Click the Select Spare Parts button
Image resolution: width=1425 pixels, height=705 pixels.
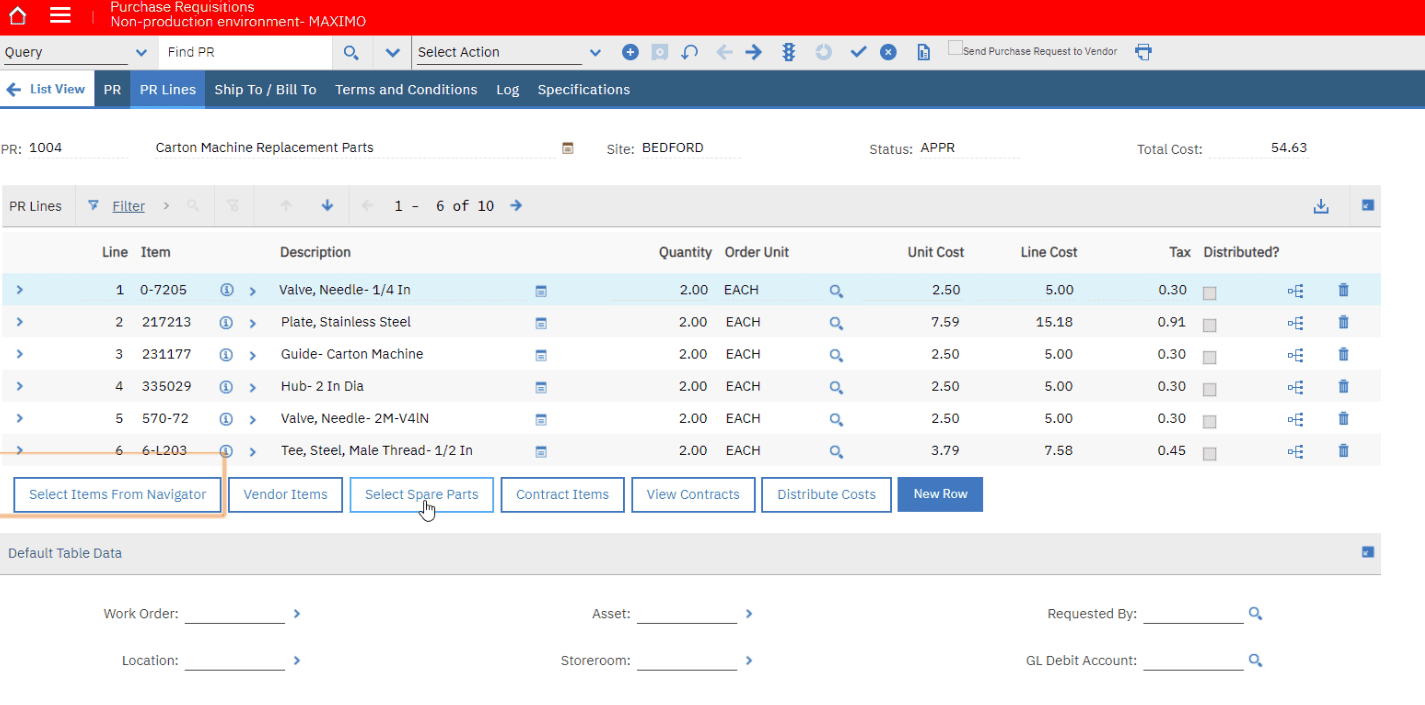coord(421,495)
